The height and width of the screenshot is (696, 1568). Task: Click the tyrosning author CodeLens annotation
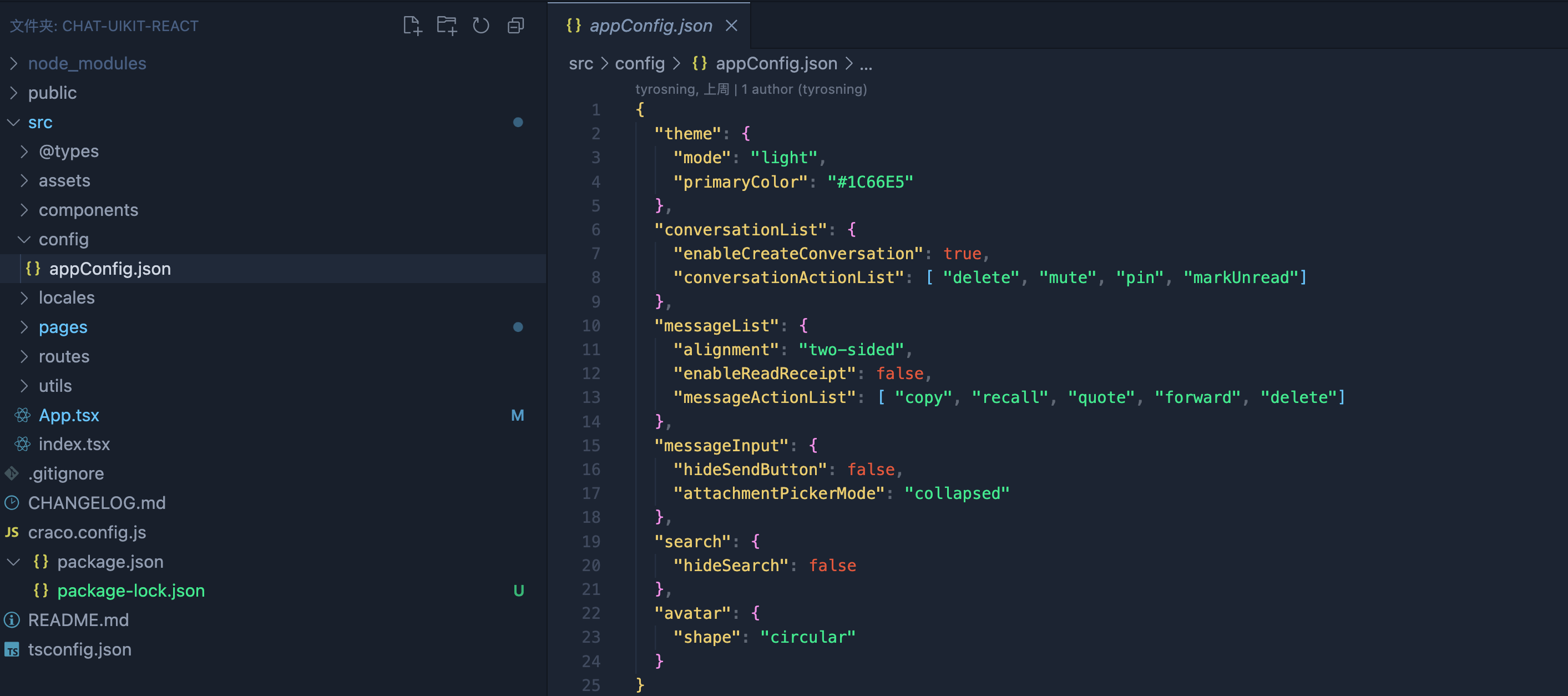click(x=751, y=89)
